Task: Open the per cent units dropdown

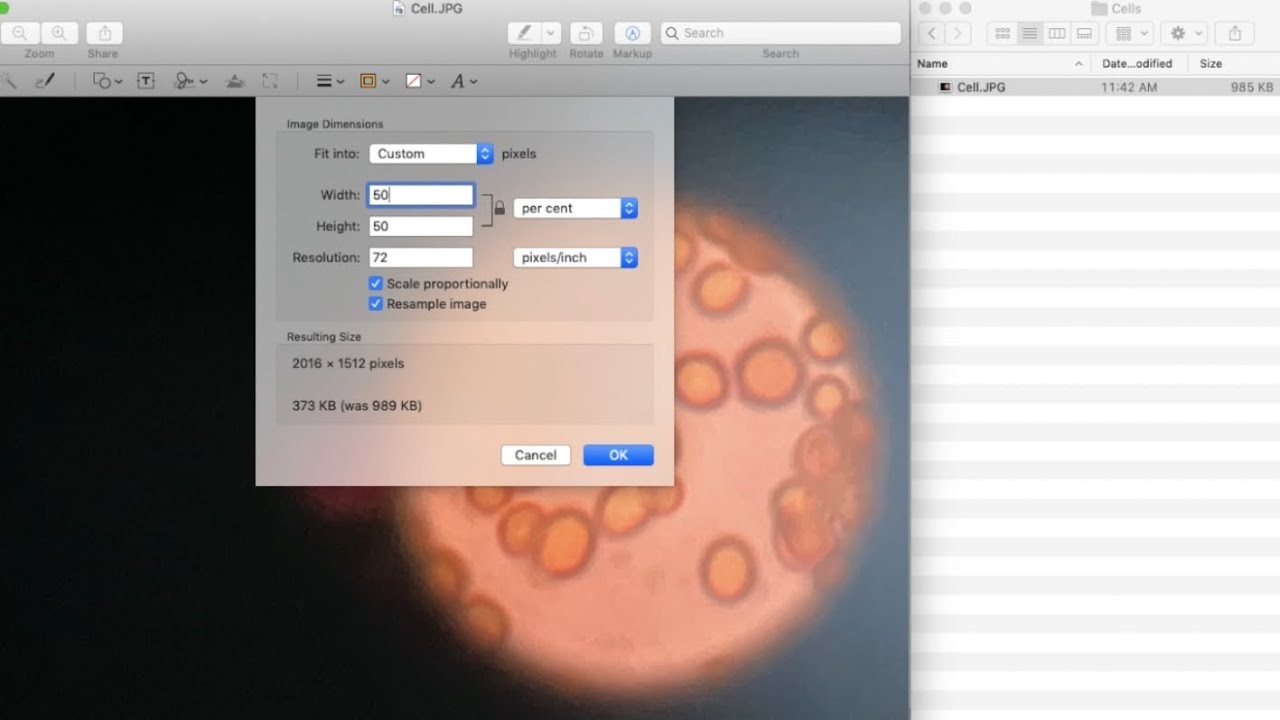Action: point(575,209)
